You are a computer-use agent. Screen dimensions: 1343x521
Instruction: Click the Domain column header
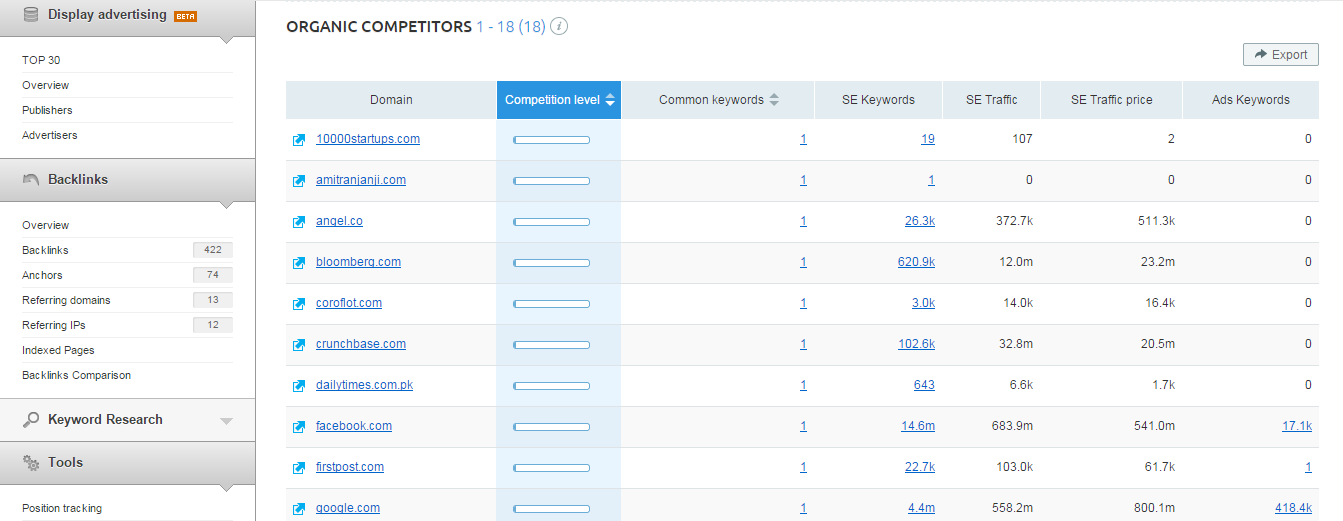[x=391, y=100]
